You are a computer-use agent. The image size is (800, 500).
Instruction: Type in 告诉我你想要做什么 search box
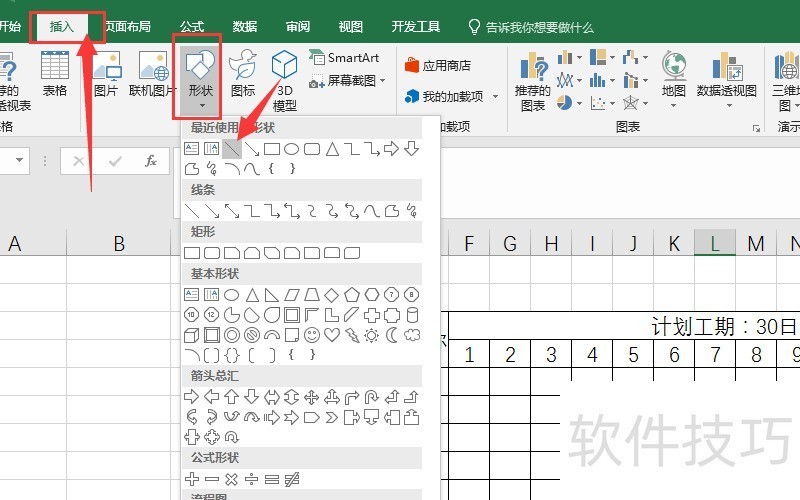[540, 27]
